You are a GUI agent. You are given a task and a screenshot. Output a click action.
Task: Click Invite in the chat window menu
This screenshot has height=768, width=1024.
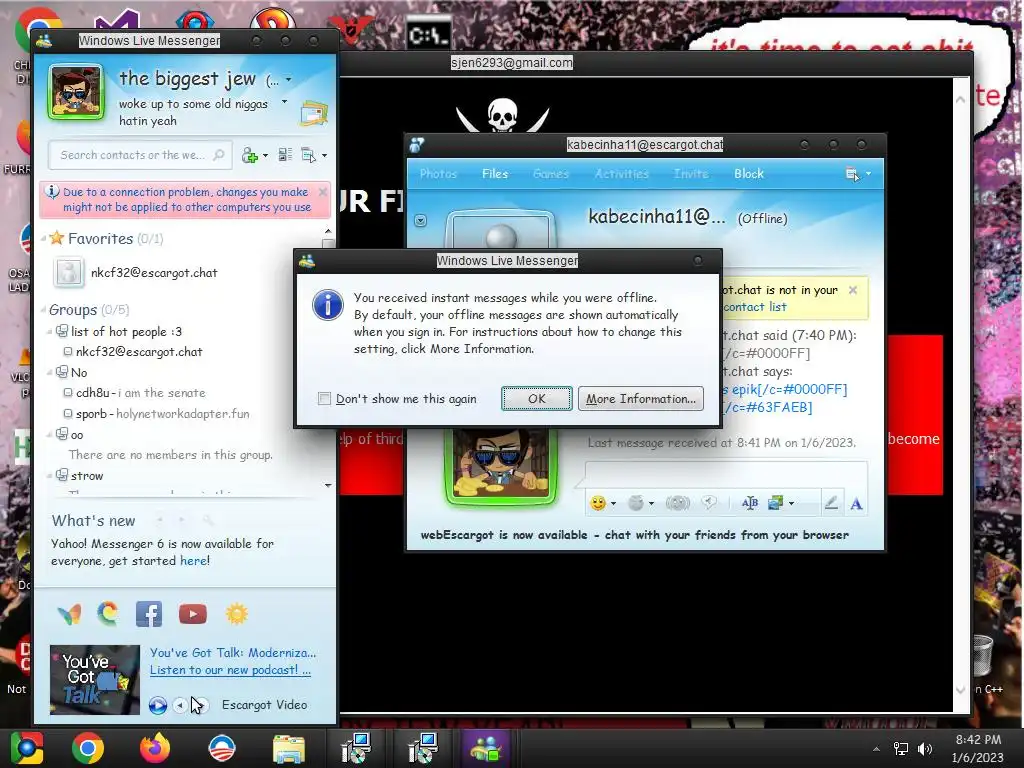point(691,174)
